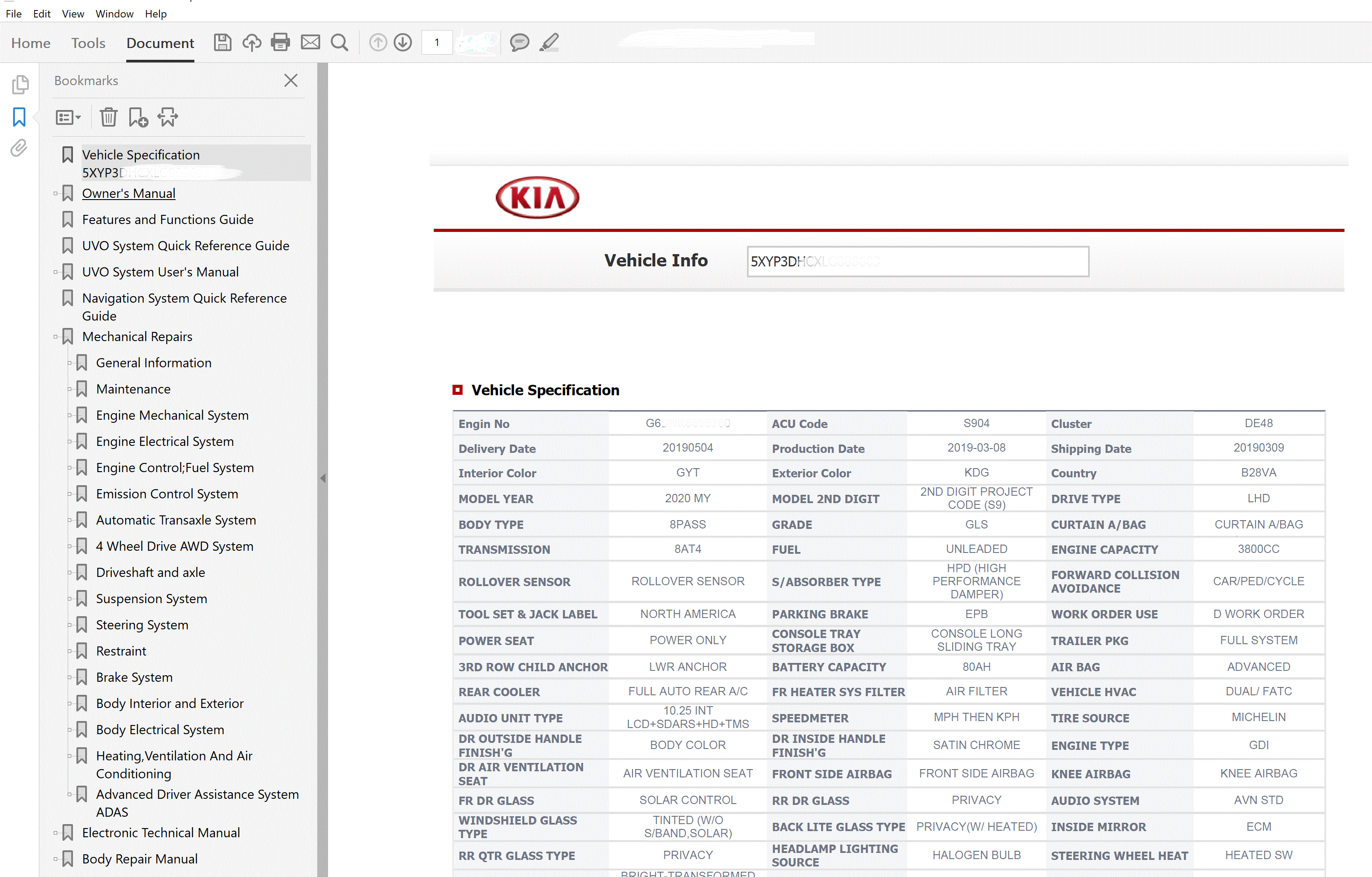This screenshot has width=1372, height=877.
Task: Select Engine Control;Fuel System bookmark
Action: point(175,468)
